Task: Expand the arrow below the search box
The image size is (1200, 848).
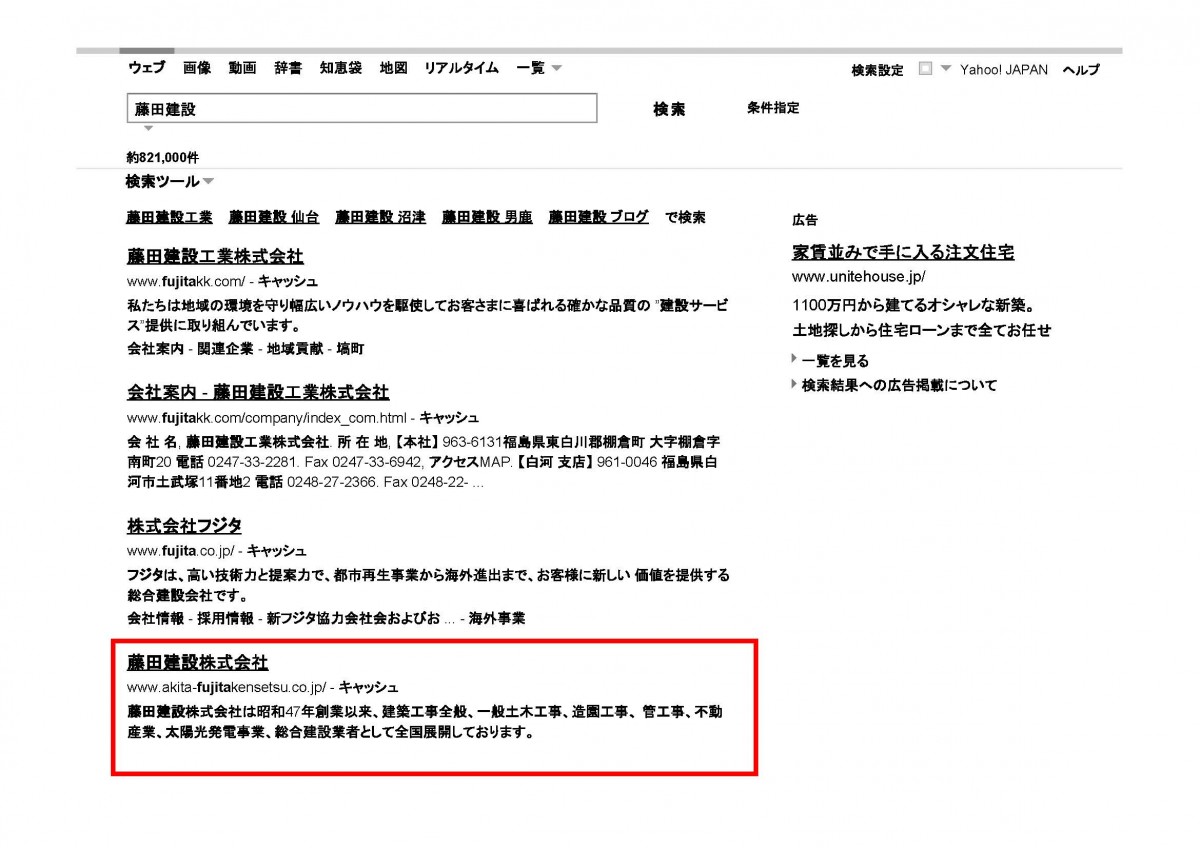Action: point(148,128)
